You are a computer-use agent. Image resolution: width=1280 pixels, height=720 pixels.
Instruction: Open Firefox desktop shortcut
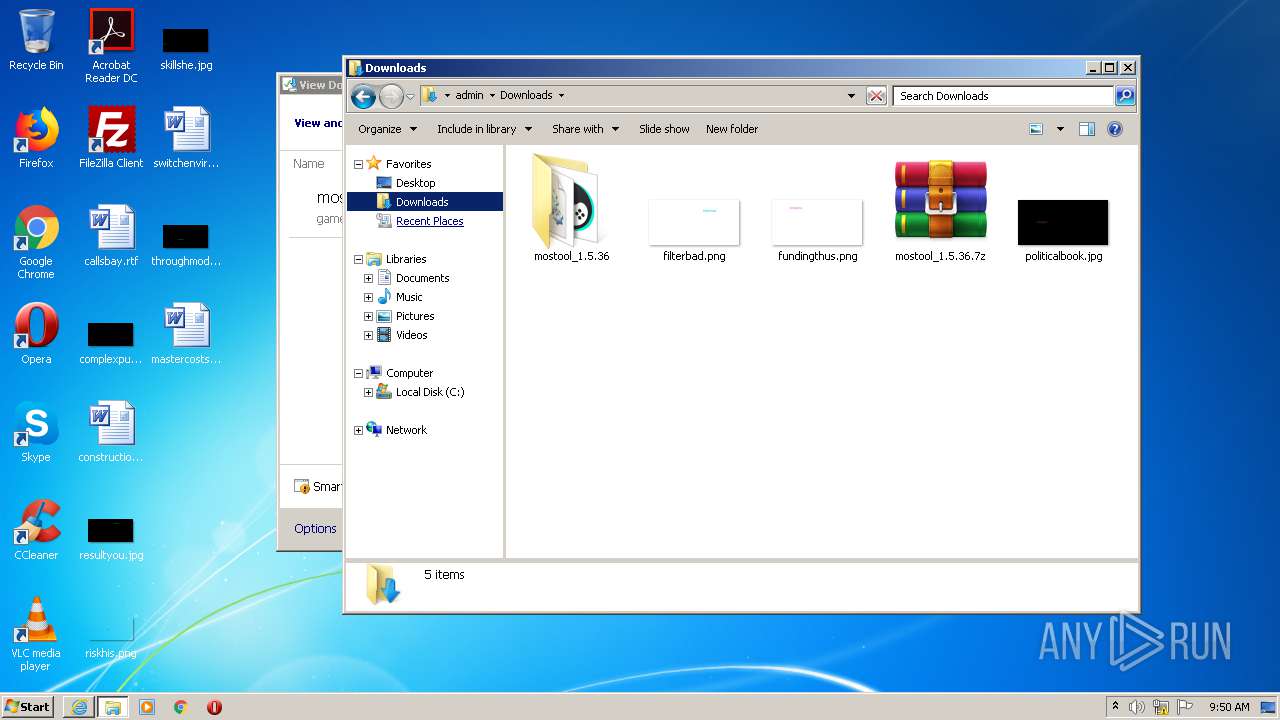point(36,137)
